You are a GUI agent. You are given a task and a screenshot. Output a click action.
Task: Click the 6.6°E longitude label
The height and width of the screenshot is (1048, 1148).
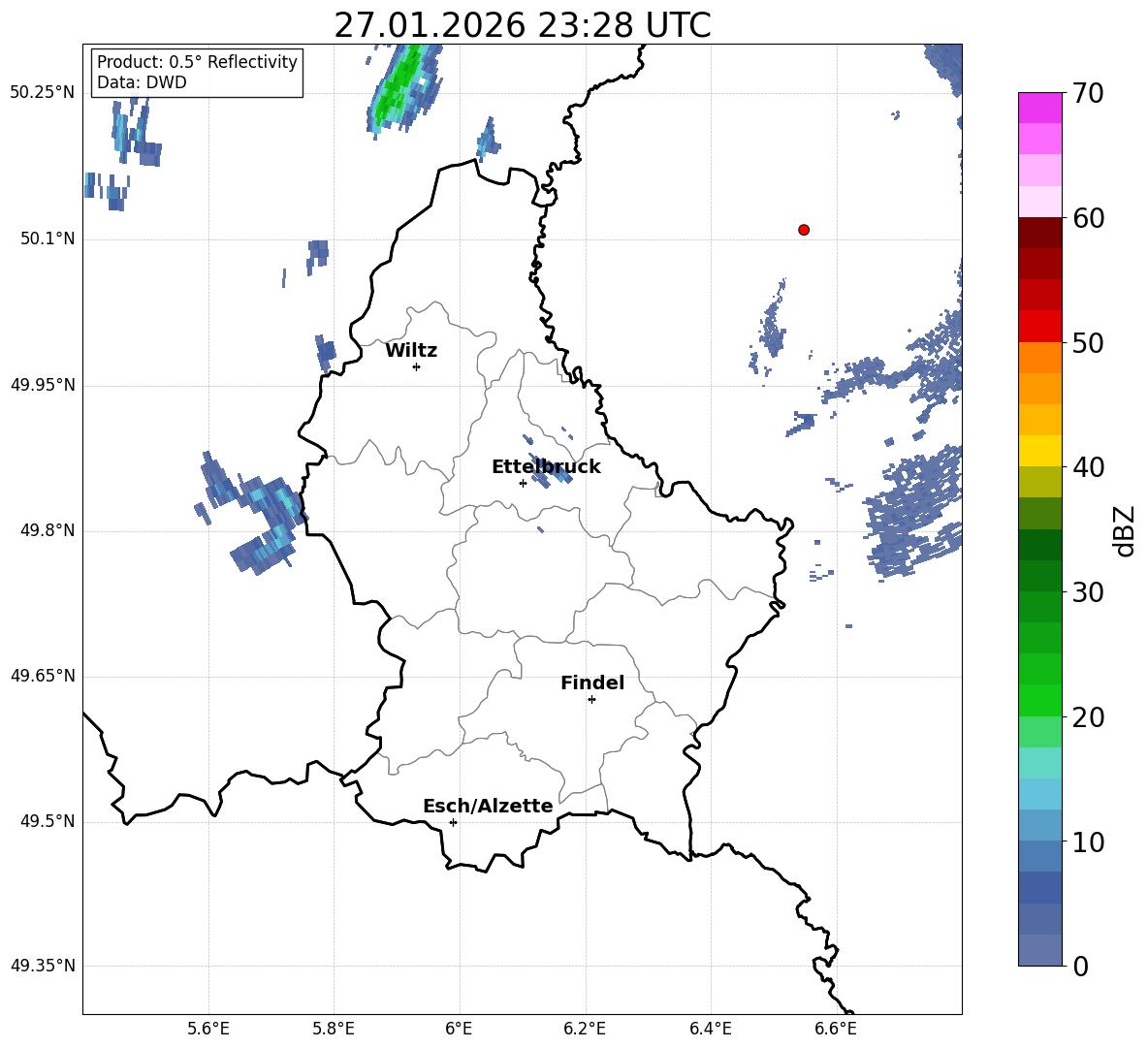coord(836,1029)
